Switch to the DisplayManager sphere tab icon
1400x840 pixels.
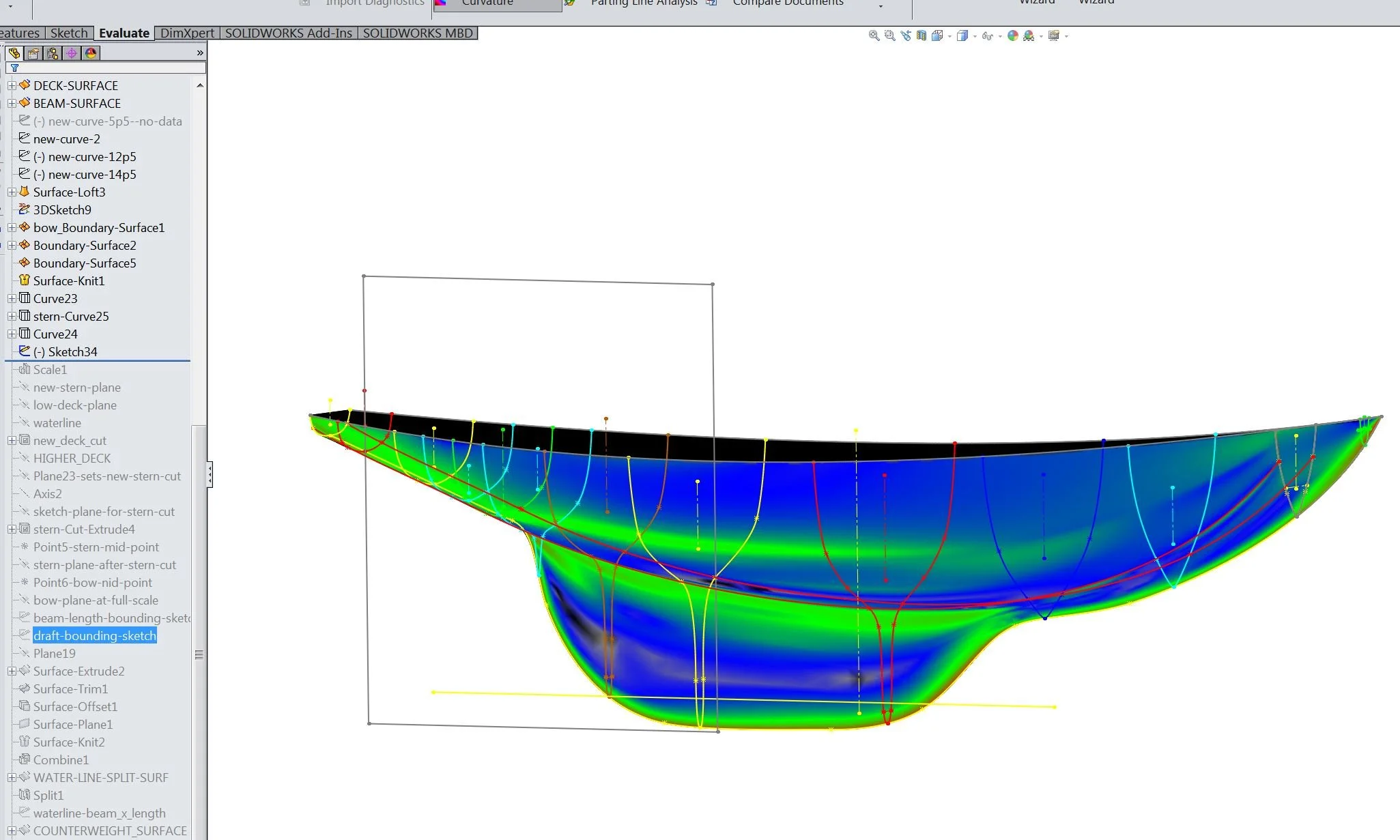(91, 53)
